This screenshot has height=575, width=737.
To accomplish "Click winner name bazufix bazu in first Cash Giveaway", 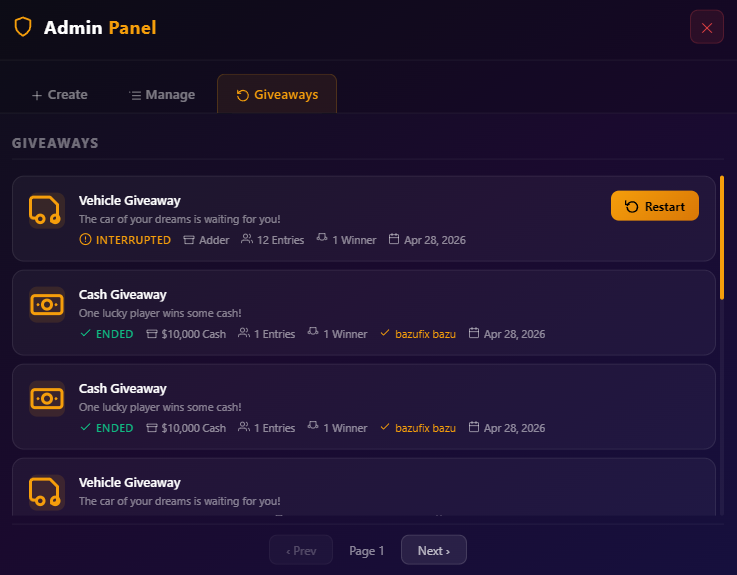I will pyautogui.click(x=425, y=334).
